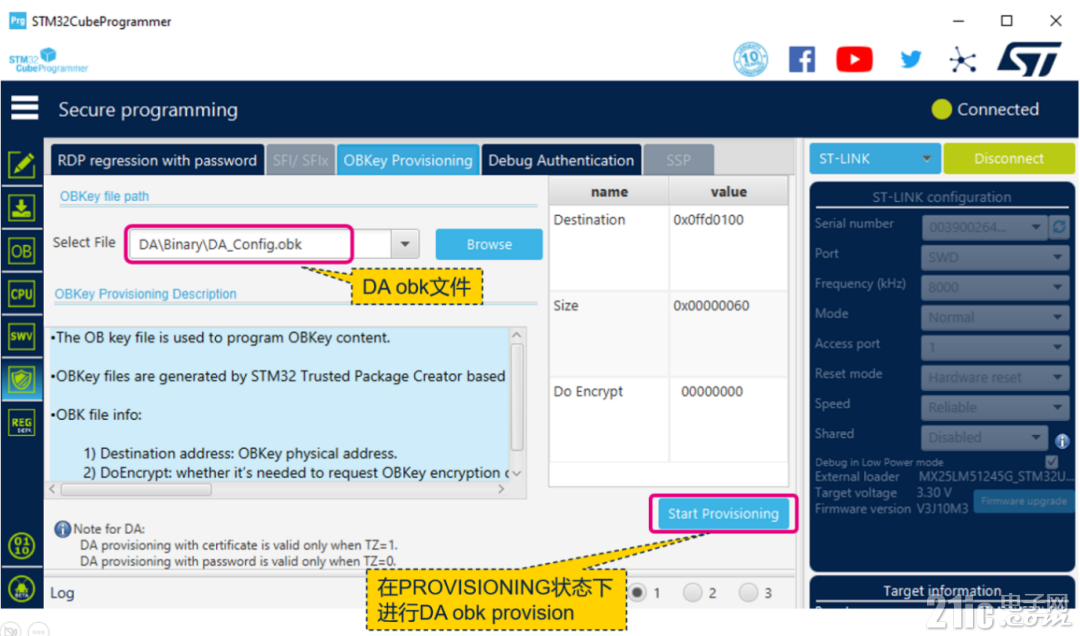This screenshot has width=1080, height=636.
Task: Open the YouTube link icon
Action: [x=854, y=59]
